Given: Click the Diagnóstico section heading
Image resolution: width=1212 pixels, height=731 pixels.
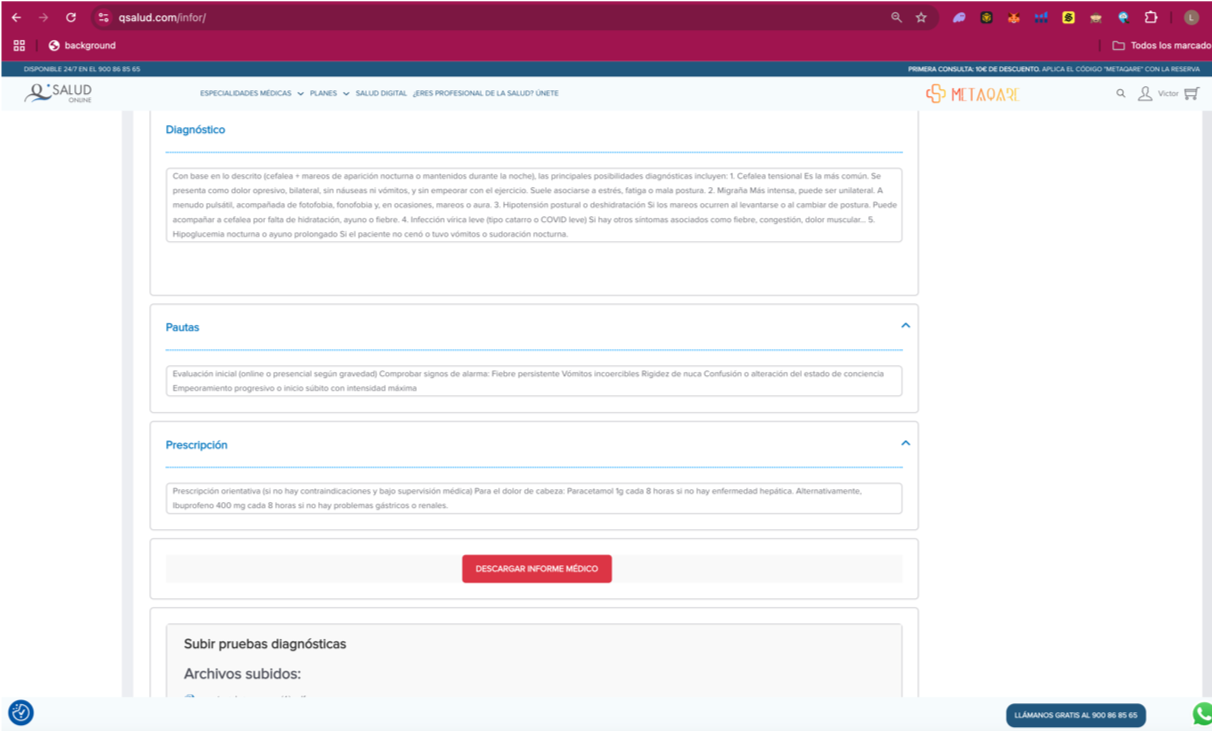Looking at the screenshot, I should pyautogui.click(x=195, y=130).
